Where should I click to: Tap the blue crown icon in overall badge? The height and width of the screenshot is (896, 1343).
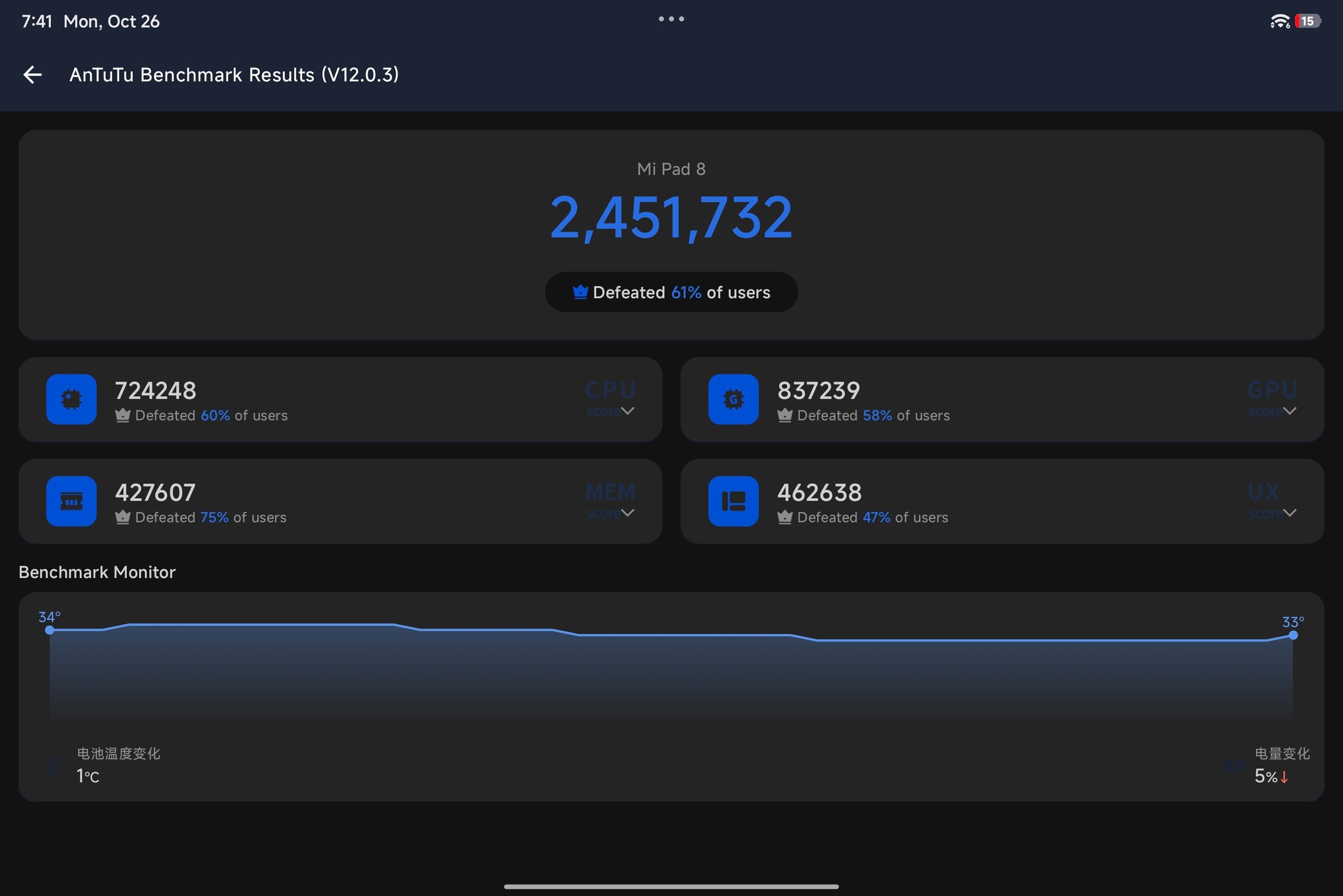(580, 292)
